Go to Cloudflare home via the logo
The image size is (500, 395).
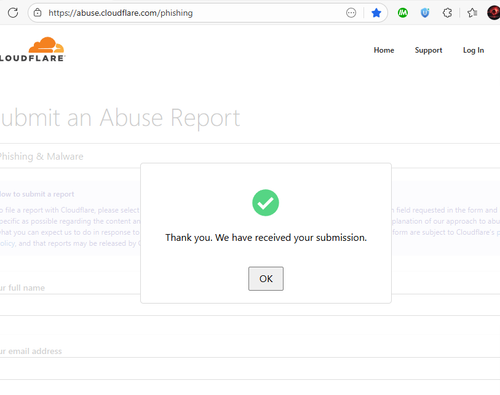coord(32,49)
